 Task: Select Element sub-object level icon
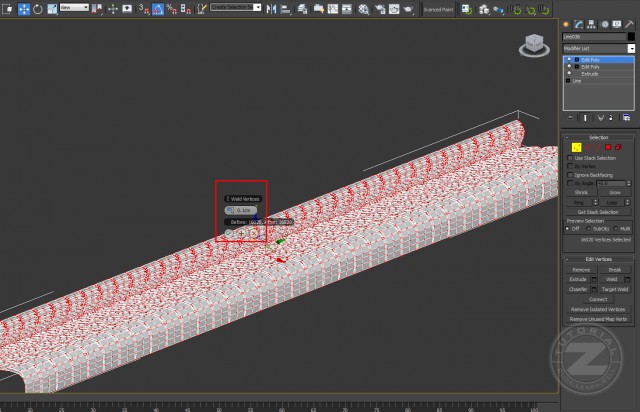pyautogui.click(x=618, y=147)
